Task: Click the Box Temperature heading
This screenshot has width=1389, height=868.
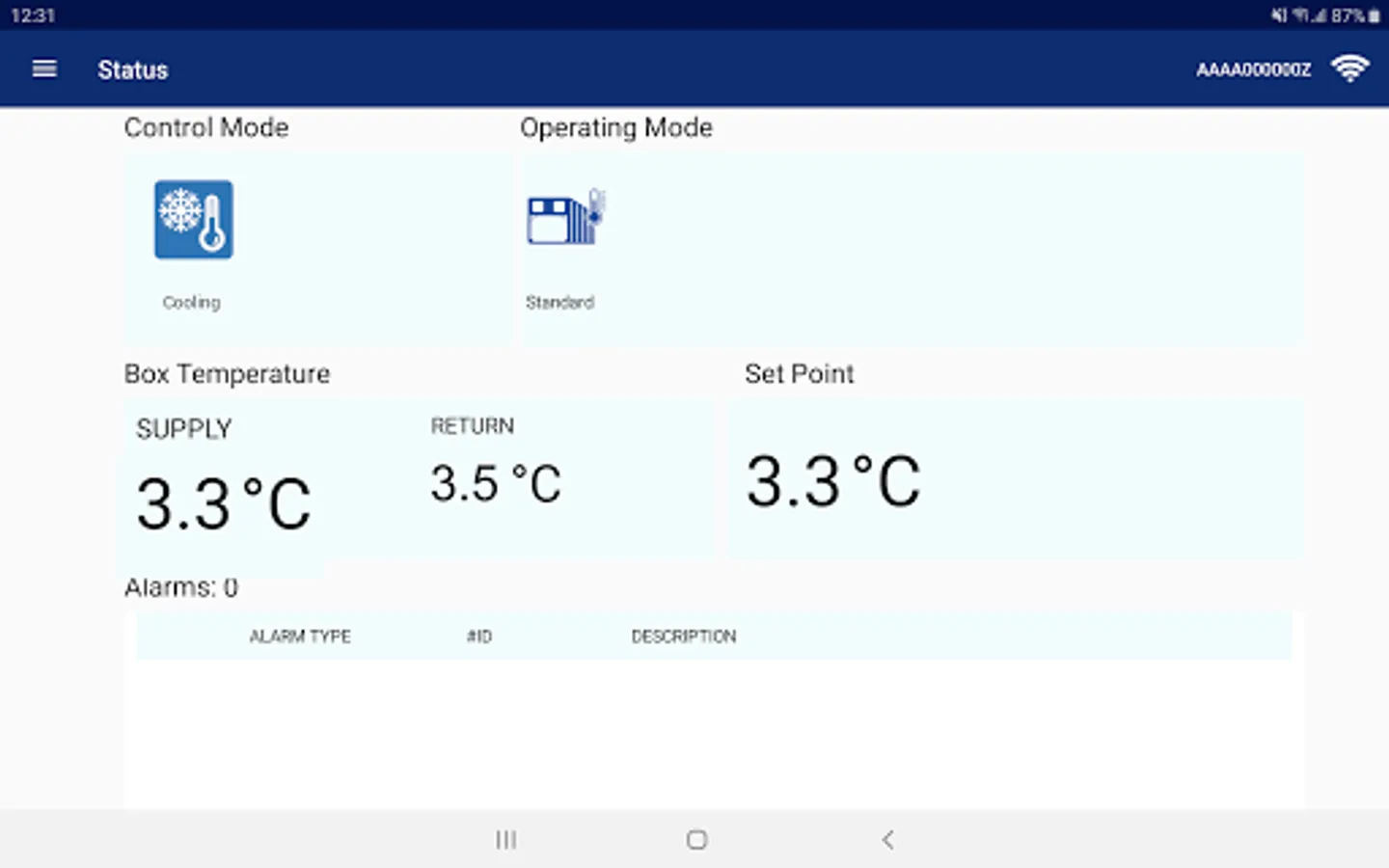Action: [227, 374]
